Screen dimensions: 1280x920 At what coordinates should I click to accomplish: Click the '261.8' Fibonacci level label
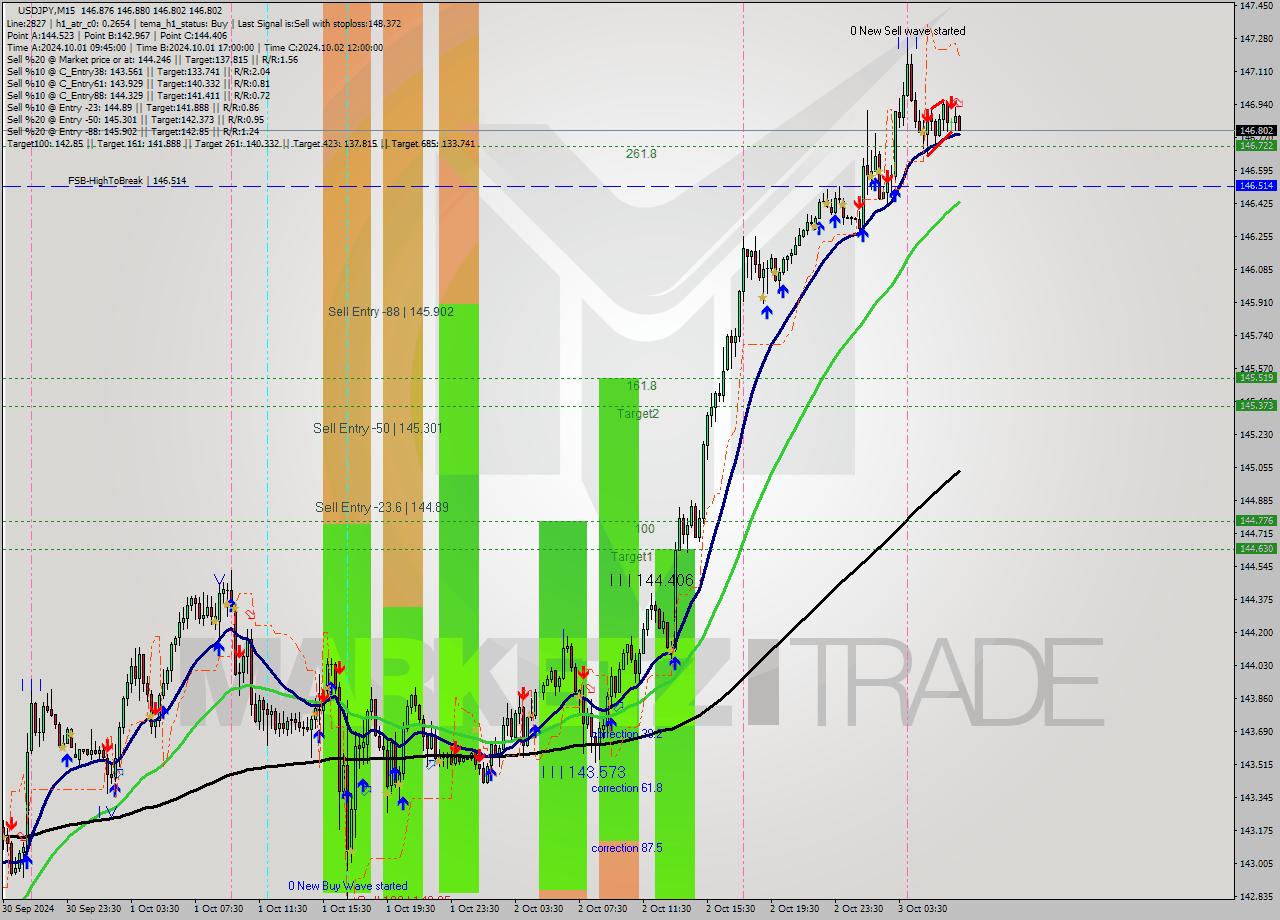click(641, 154)
